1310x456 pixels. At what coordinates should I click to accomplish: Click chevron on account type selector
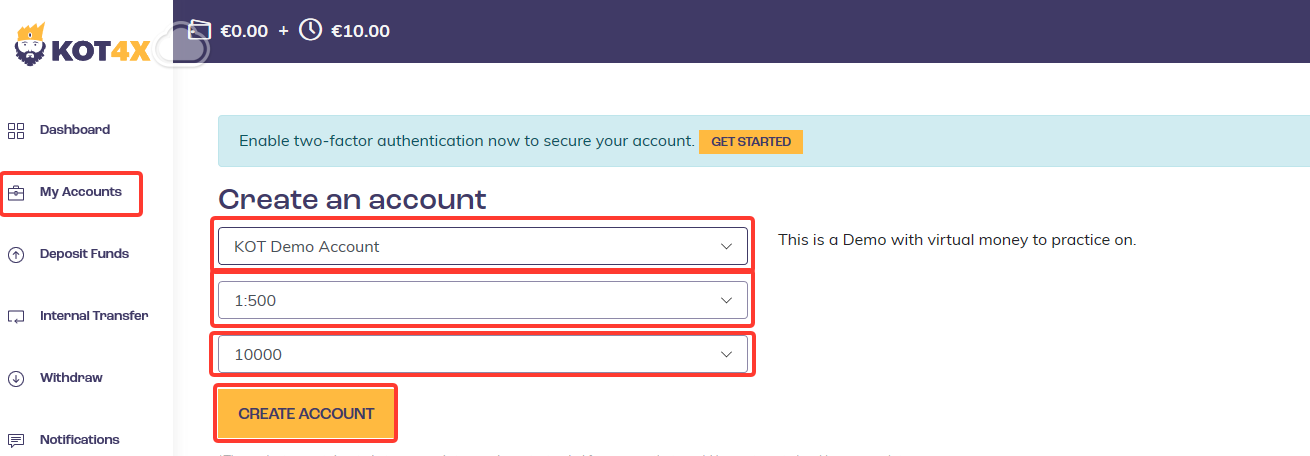coord(727,247)
